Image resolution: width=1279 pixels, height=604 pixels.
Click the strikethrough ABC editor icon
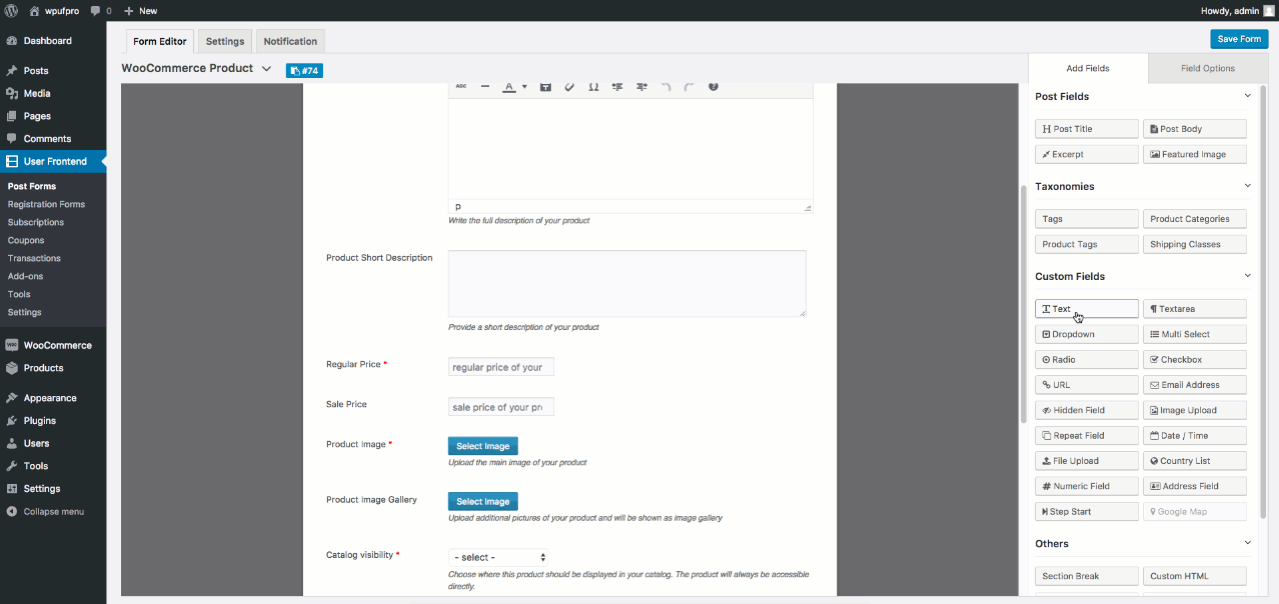click(x=461, y=86)
